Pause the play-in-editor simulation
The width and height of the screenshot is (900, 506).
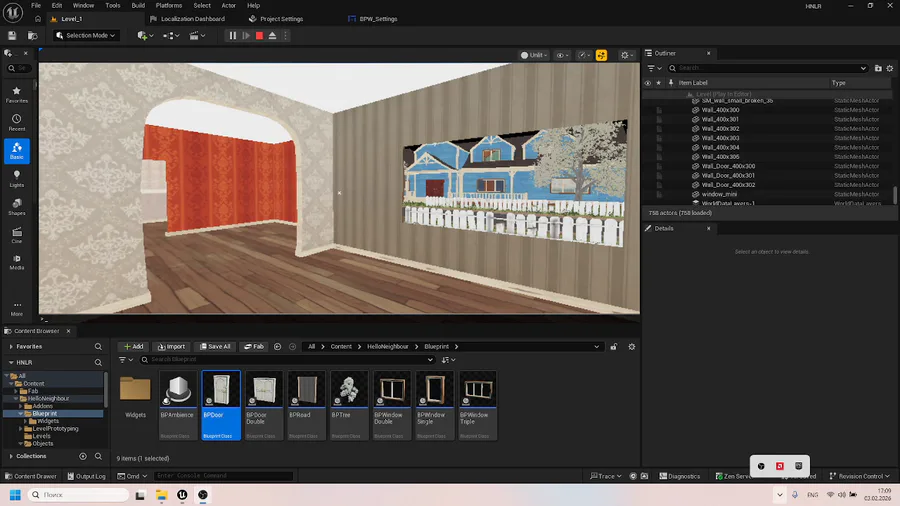click(233, 35)
